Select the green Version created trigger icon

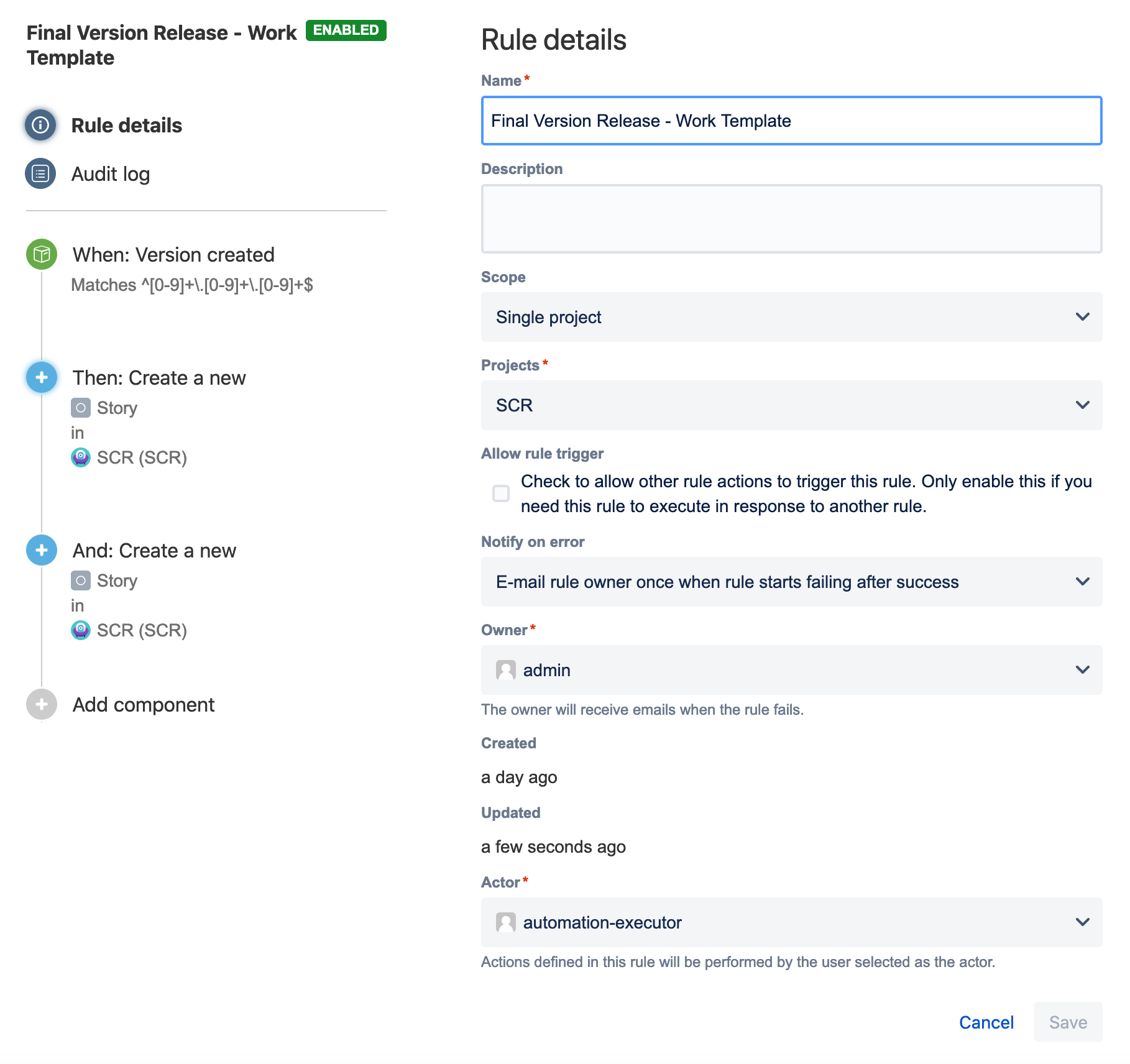[42, 254]
